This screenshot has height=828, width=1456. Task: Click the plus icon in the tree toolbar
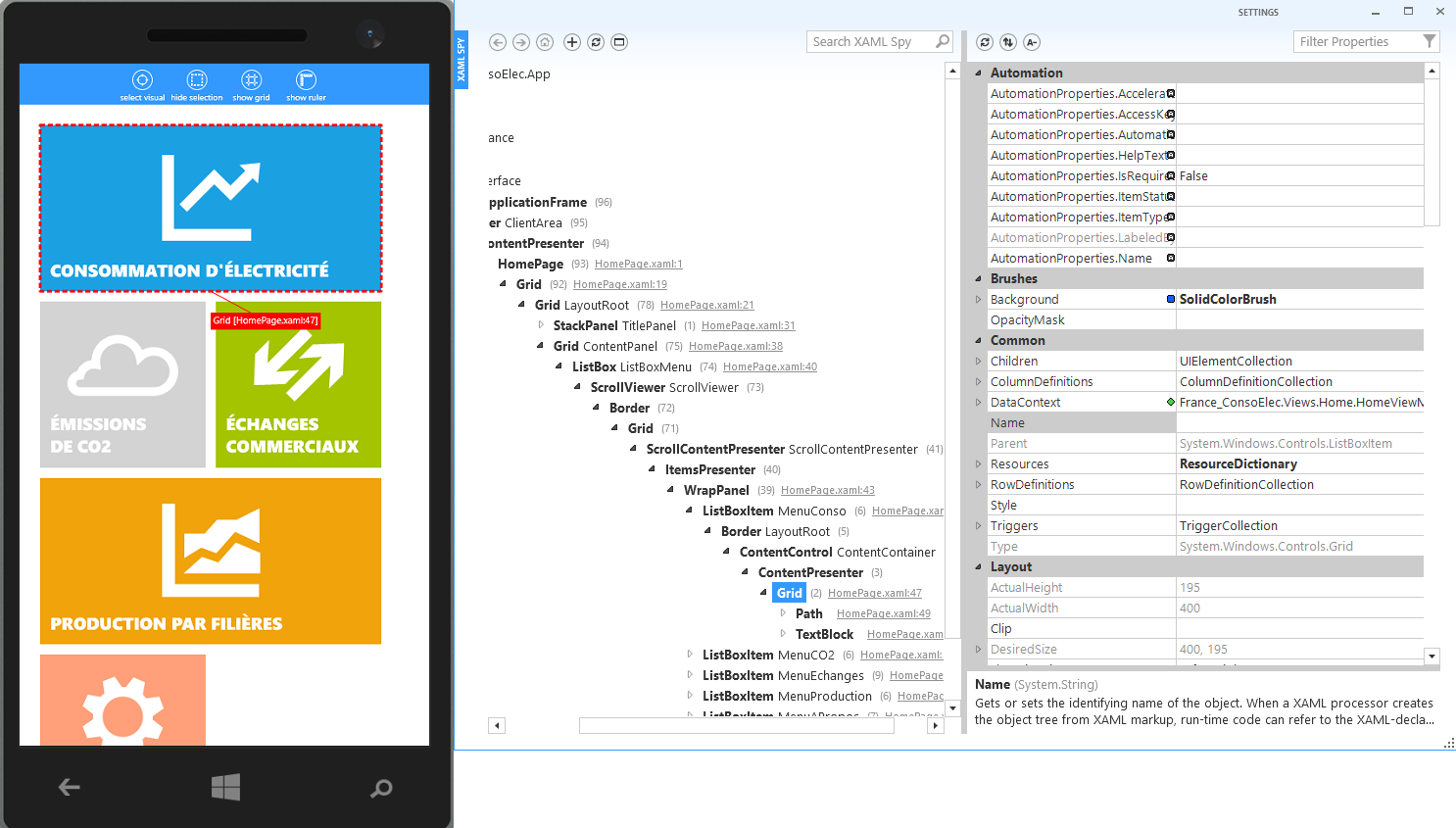coord(572,42)
